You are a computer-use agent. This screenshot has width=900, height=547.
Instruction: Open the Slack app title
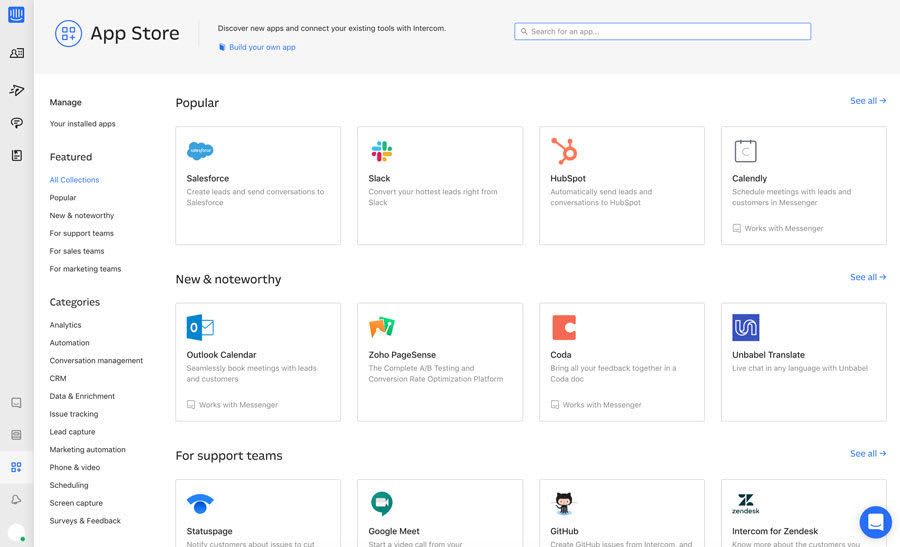379,179
